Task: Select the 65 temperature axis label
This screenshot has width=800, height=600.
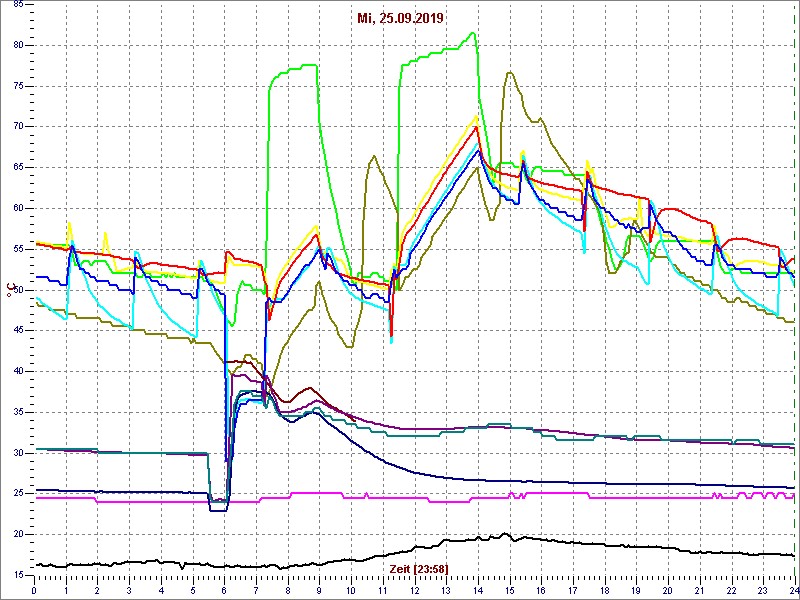Action: coord(18,168)
